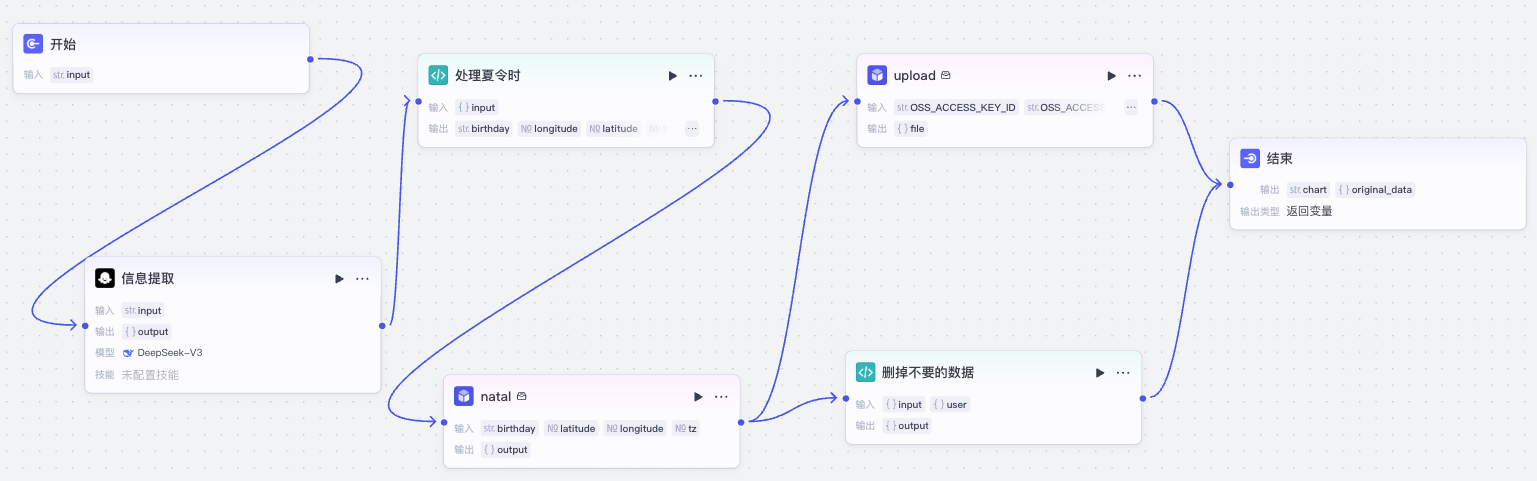Run the 信息提取 node with play button

coord(339,278)
